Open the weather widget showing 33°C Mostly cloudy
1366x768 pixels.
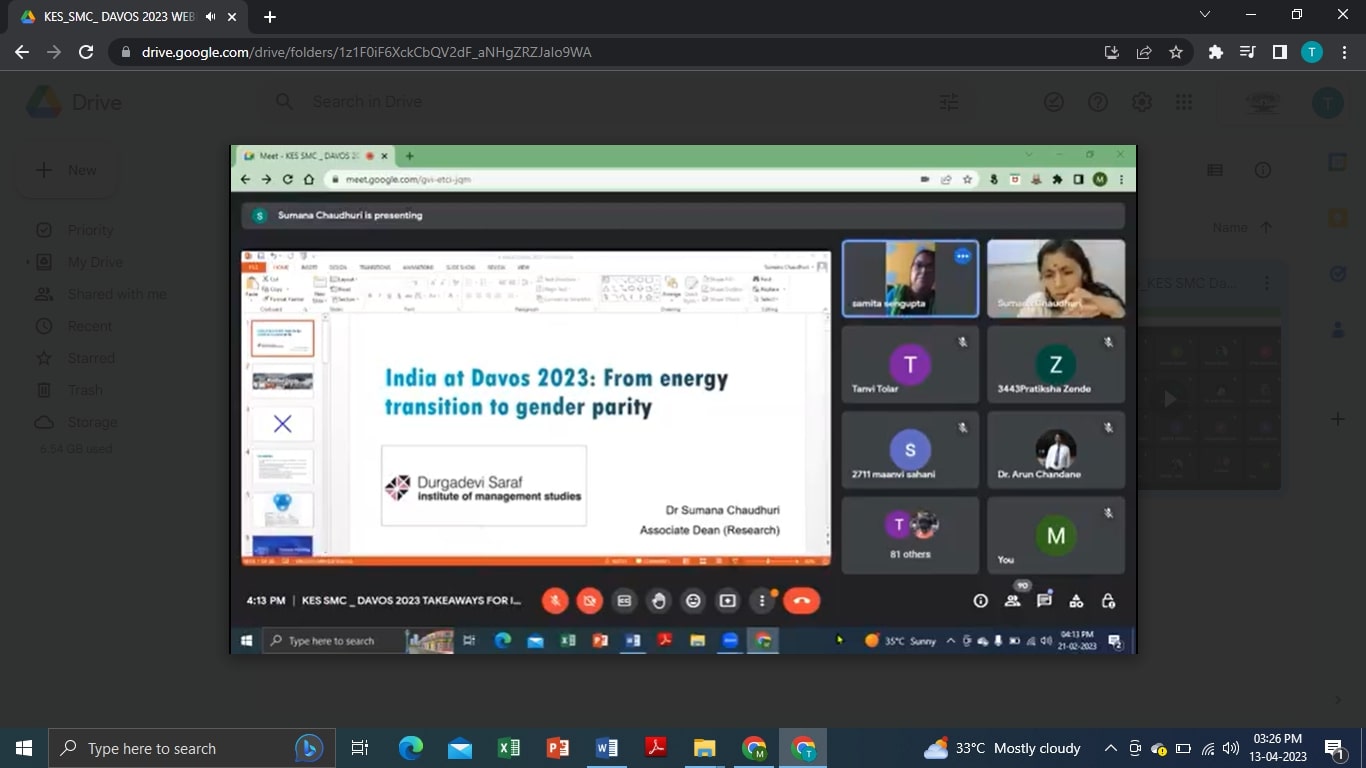pyautogui.click(x=1003, y=748)
